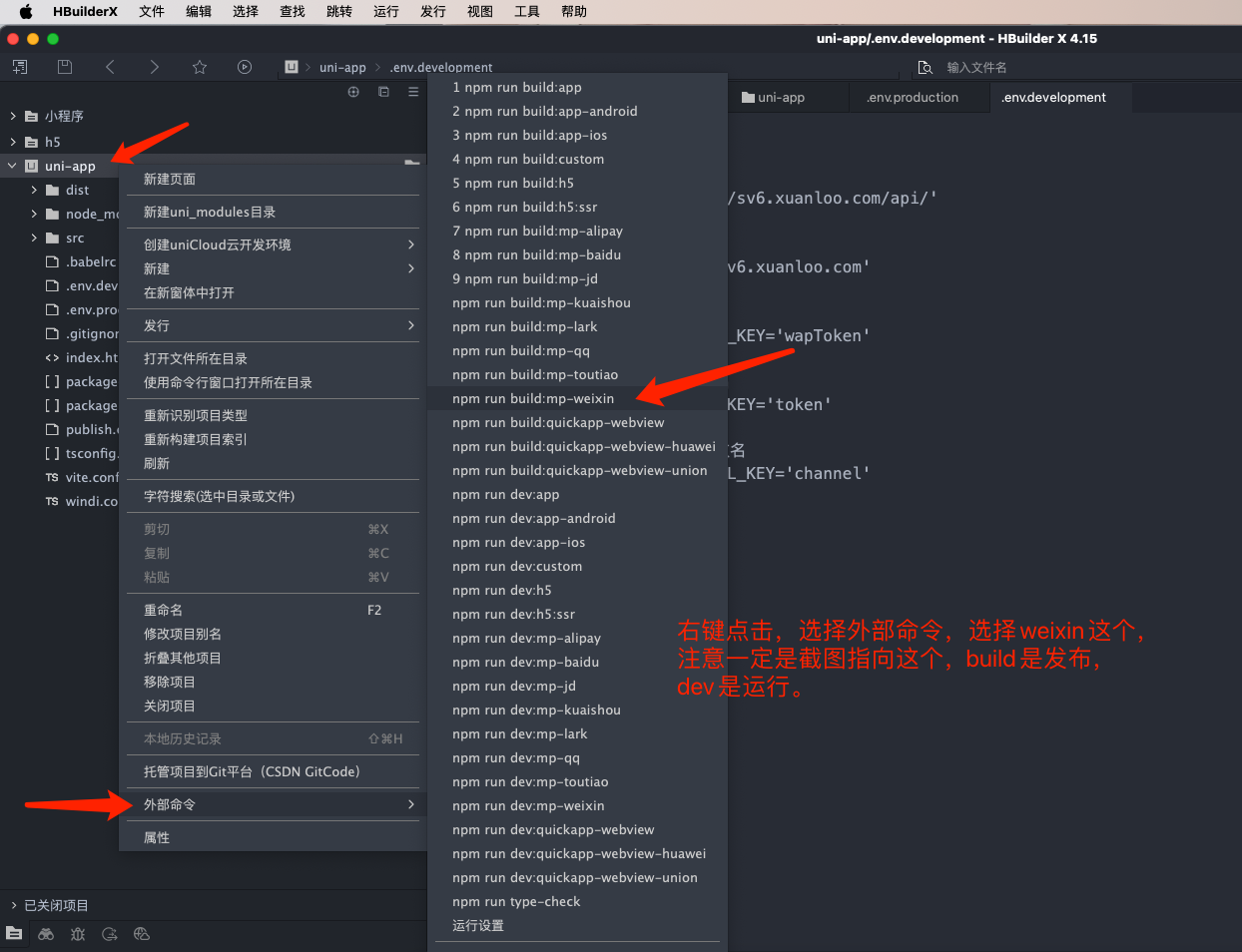Select 重命名 in context menu
Viewport: 1242px width, 952px height.
[x=273, y=610]
